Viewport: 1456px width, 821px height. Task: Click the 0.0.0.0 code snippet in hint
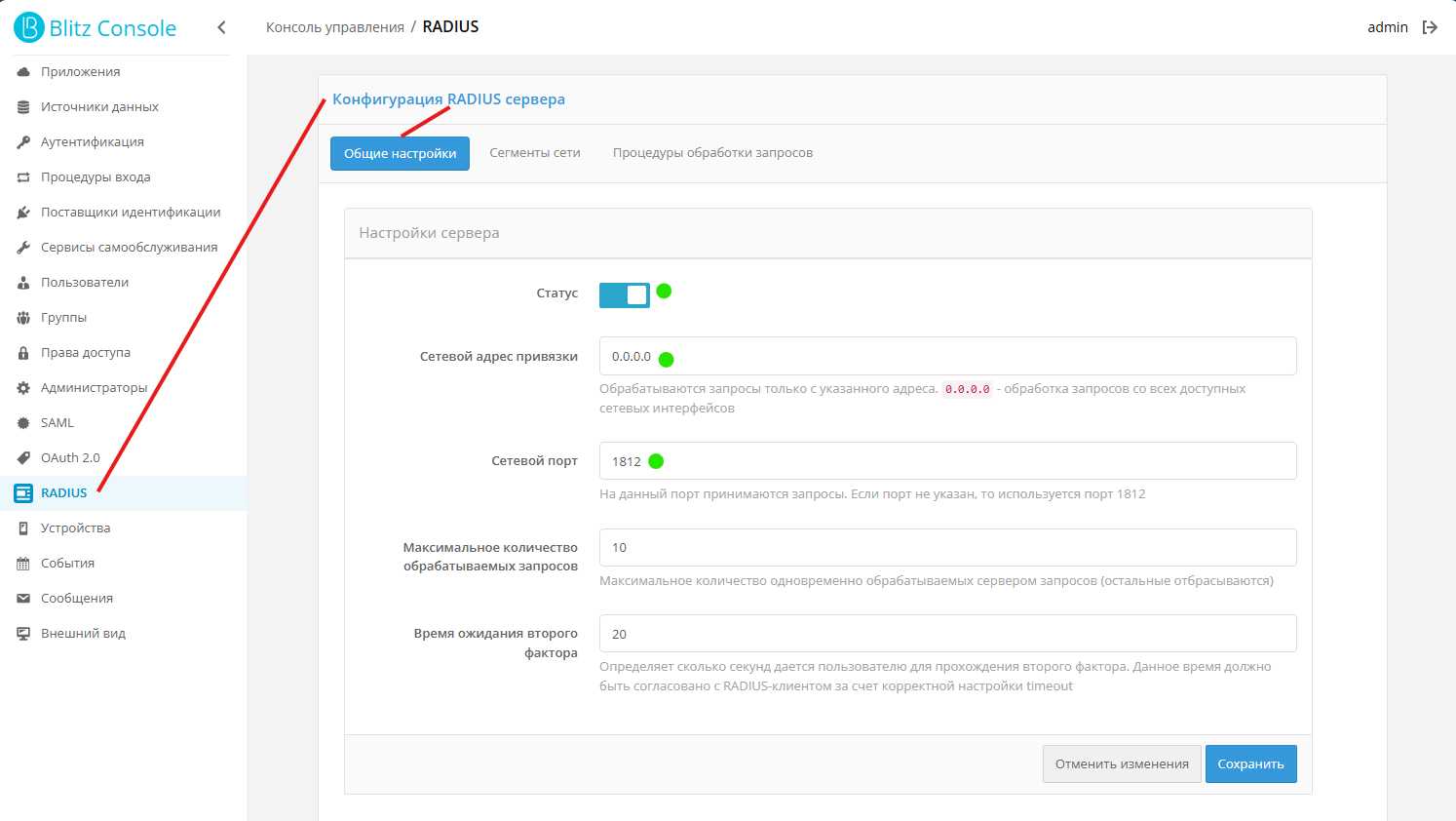click(x=967, y=389)
